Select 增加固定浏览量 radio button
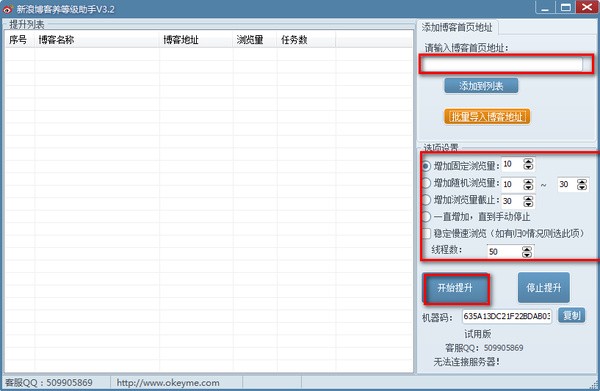The height and width of the screenshot is (391, 600). (x=426, y=166)
